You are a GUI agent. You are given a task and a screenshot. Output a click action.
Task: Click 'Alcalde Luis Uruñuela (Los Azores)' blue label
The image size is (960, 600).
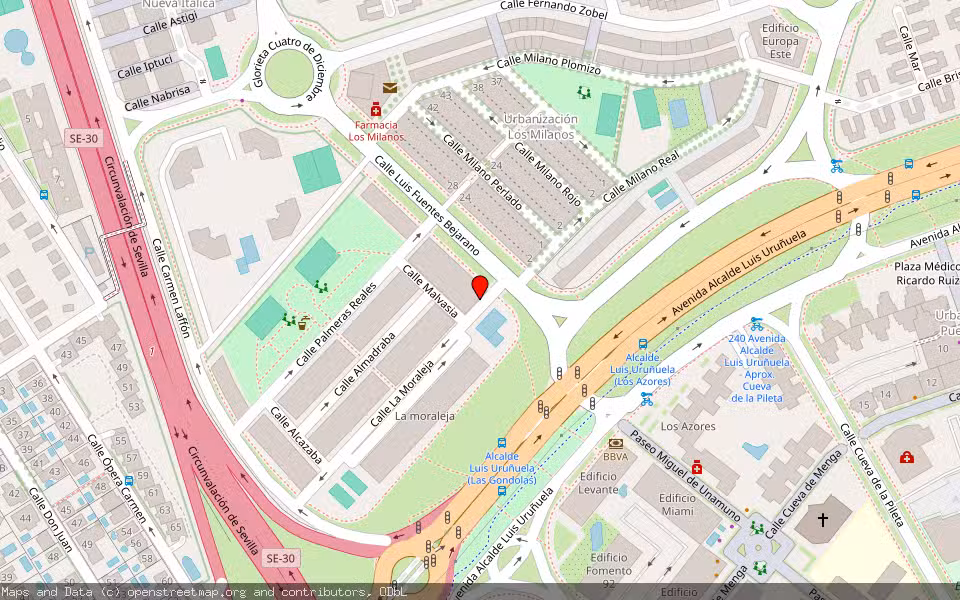tap(642, 369)
